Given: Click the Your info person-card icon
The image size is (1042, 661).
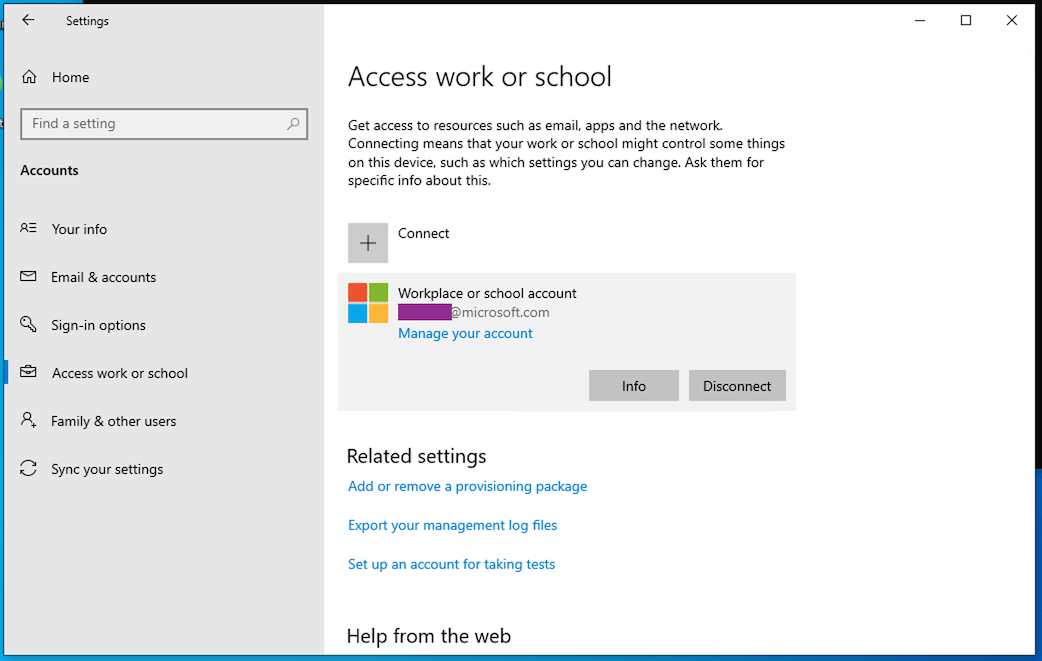Looking at the screenshot, I should (29, 229).
